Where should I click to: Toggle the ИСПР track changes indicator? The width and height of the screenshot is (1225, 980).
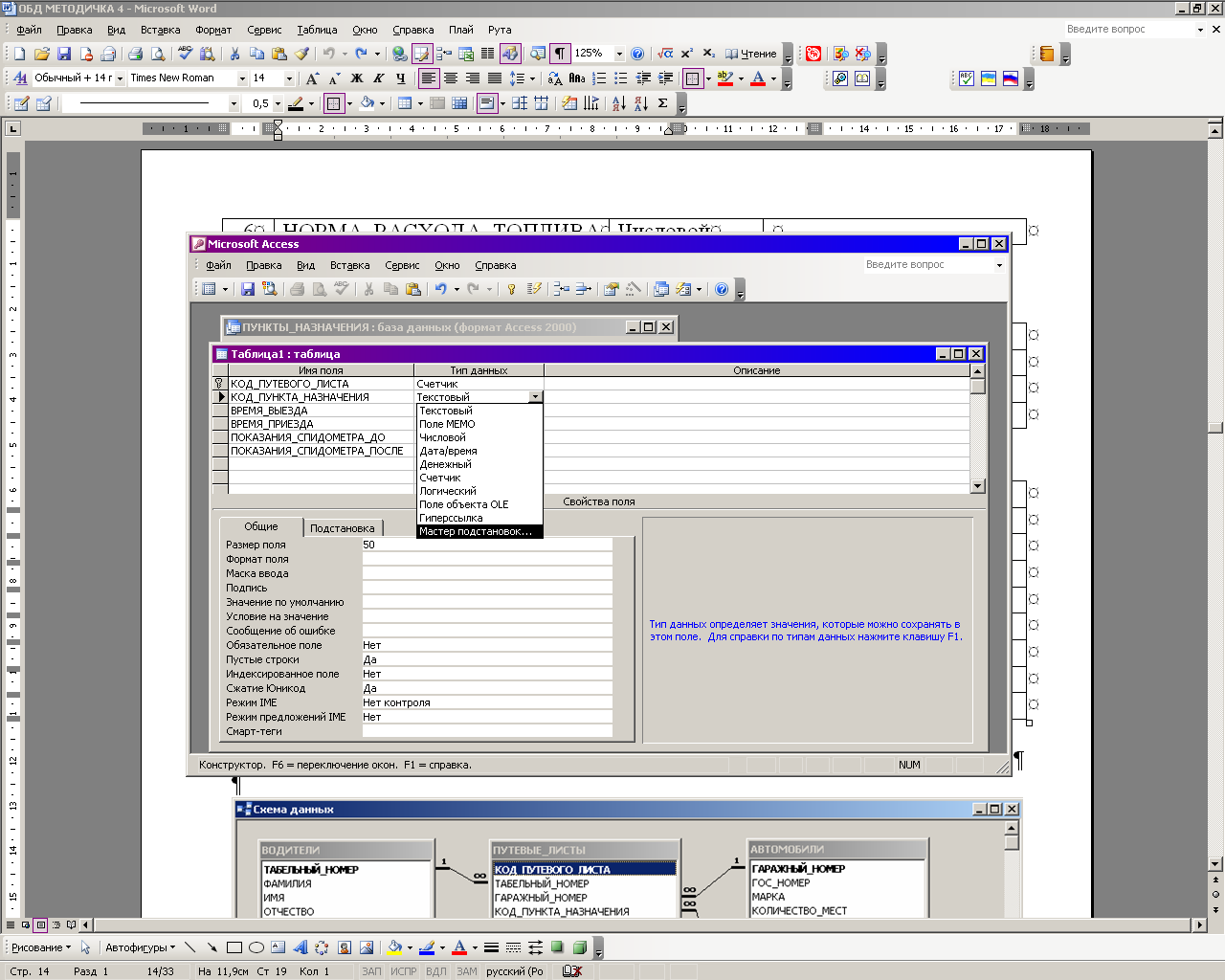click(x=403, y=971)
